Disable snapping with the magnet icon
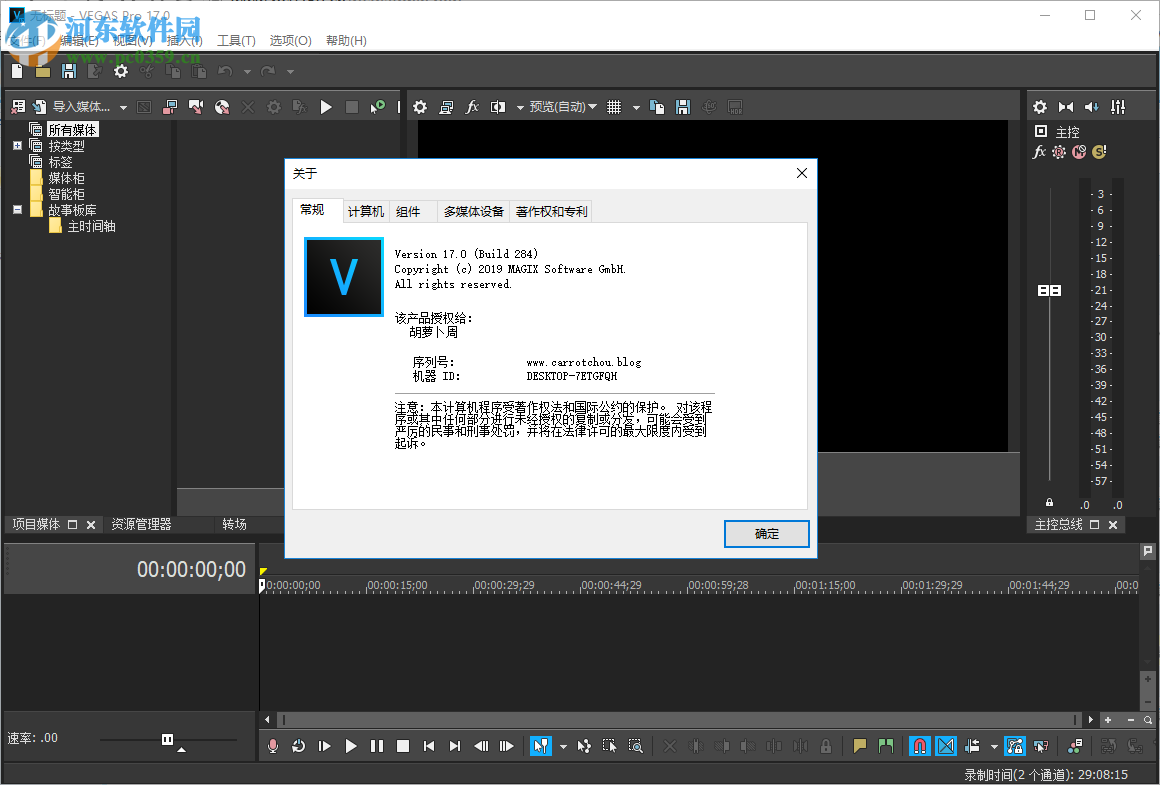Screen dimensions: 1160x785 coord(919,746)
